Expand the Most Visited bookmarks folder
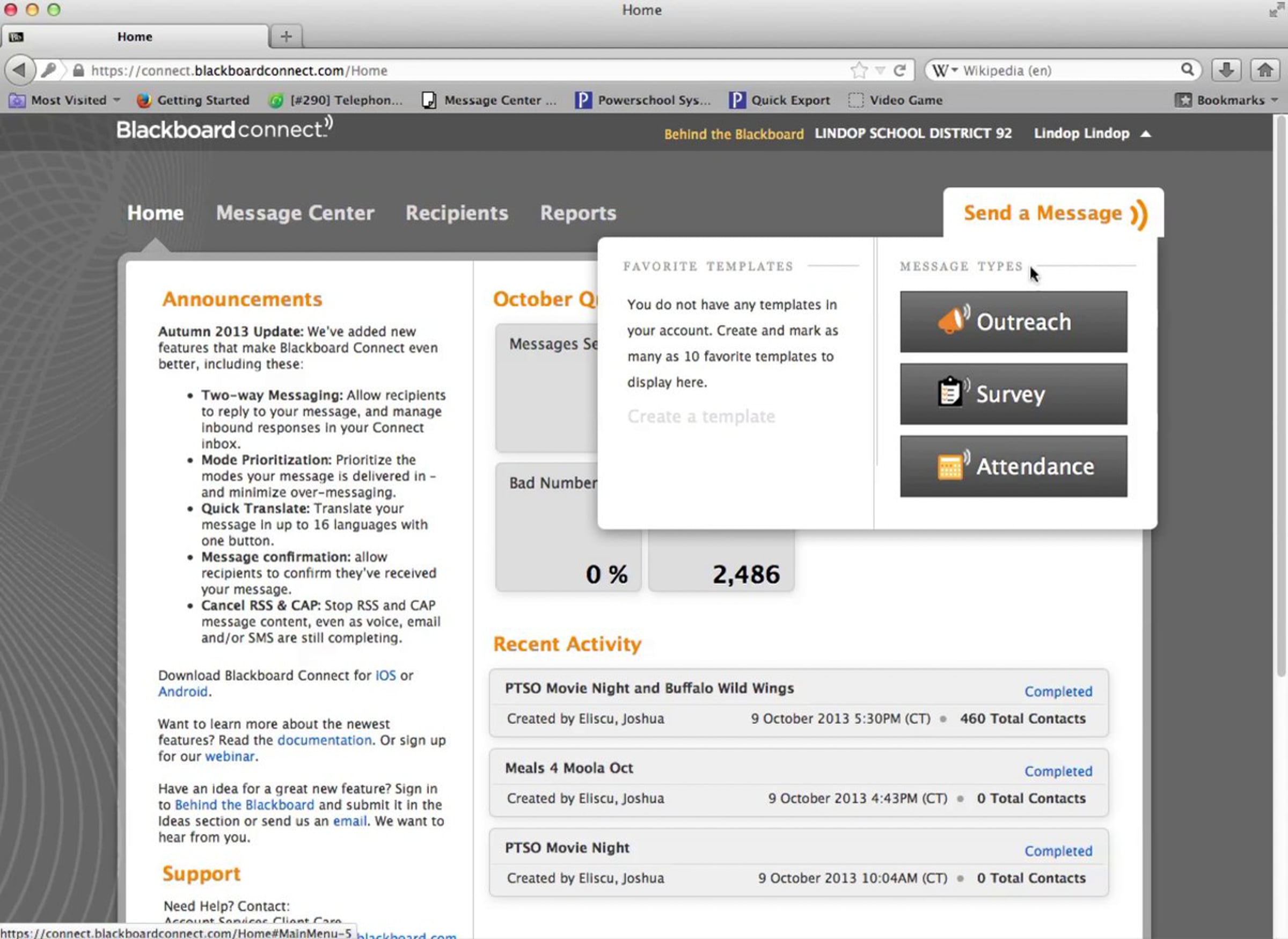1288x939 pixels. pyautogui.click(x=65, y=100)
